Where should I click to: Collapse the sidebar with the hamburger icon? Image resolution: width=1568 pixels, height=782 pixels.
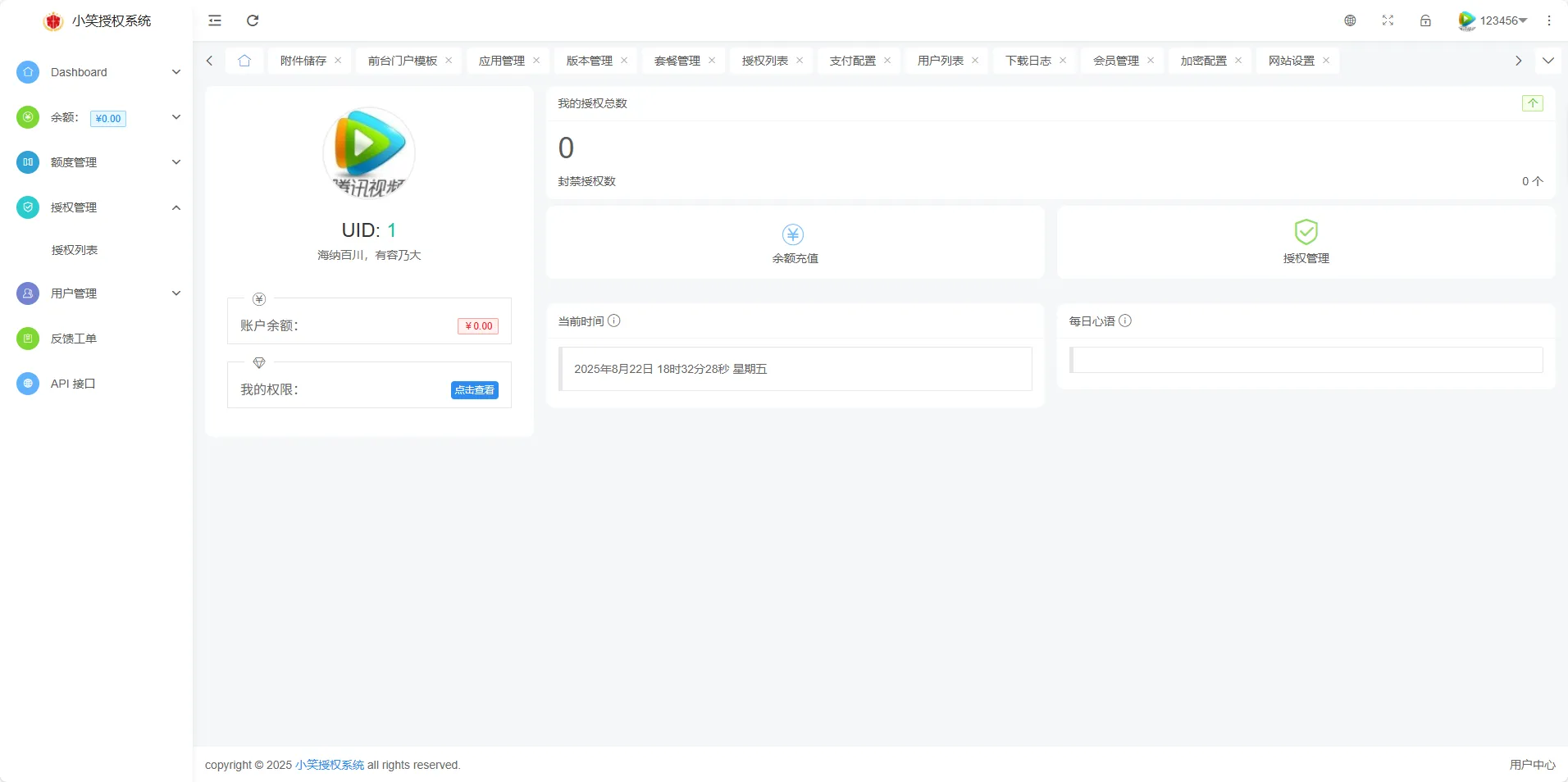pos(215,20)
